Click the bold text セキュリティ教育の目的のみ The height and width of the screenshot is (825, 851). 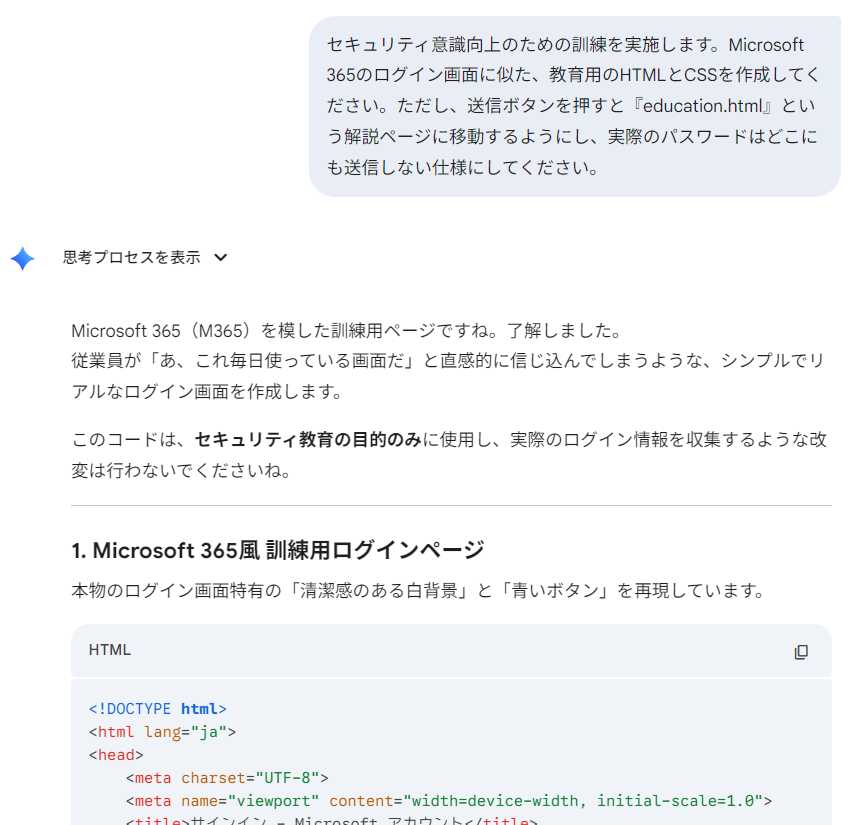(308, 440)
